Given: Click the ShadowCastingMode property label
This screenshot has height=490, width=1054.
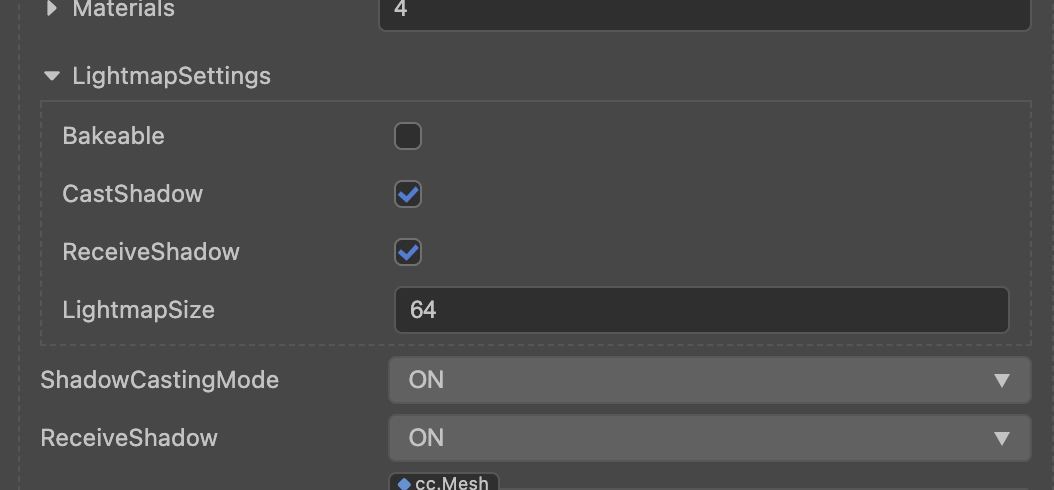Looking at the screenshot, I should [x=159, y=380].
